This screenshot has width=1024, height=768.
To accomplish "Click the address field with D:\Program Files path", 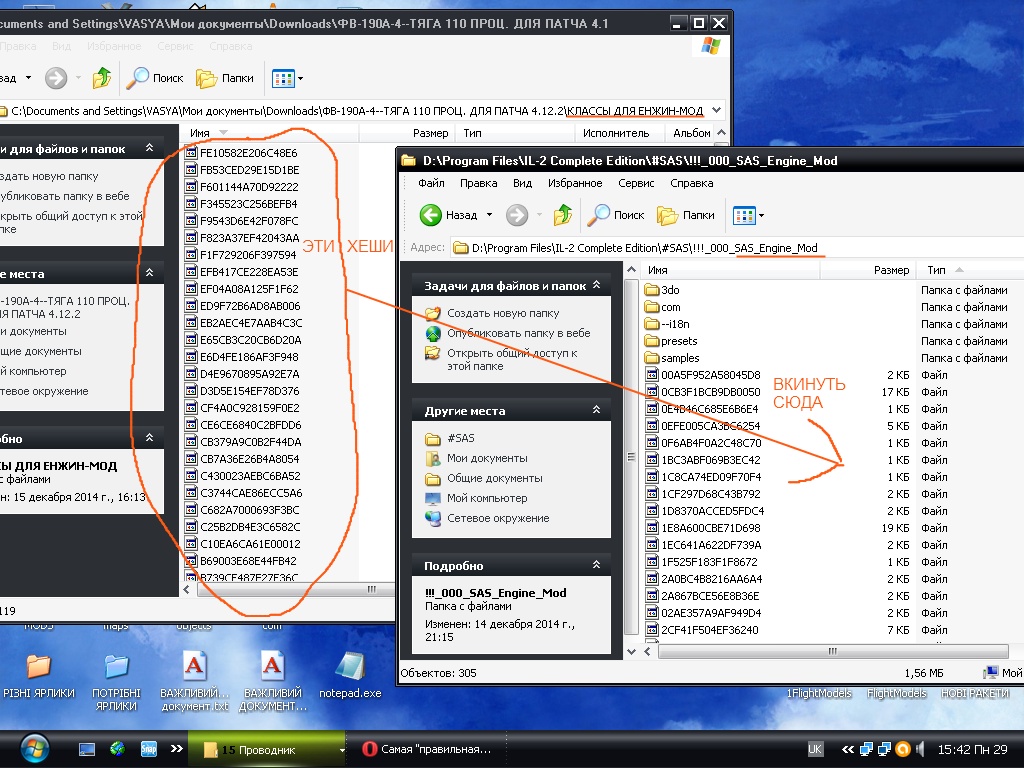I will click(737, 248).
